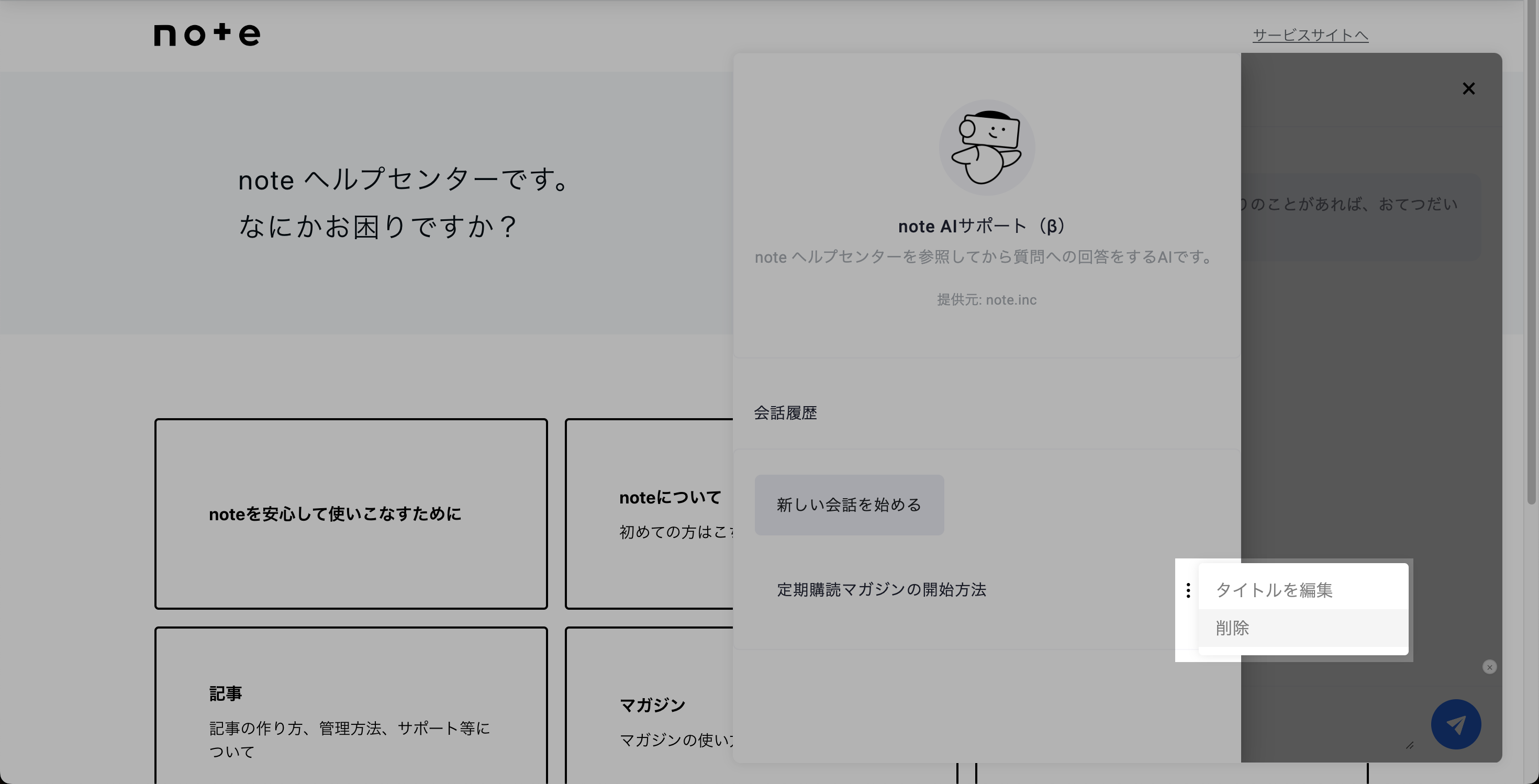Open conversation 定期購読マガジンの開始方法

[881, 589]
